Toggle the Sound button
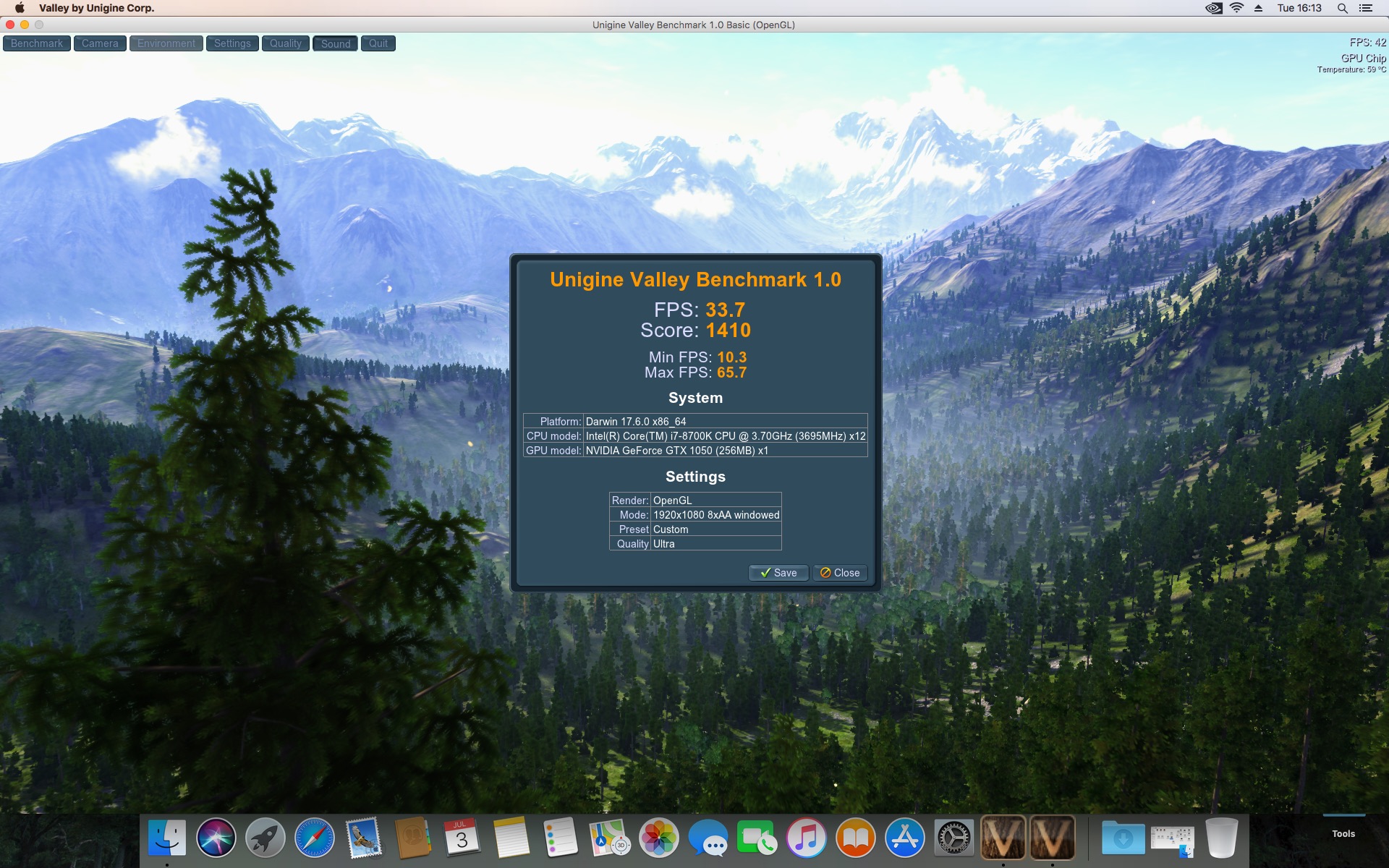Screen dimensions: 1389x868 (x=336, y=43)
